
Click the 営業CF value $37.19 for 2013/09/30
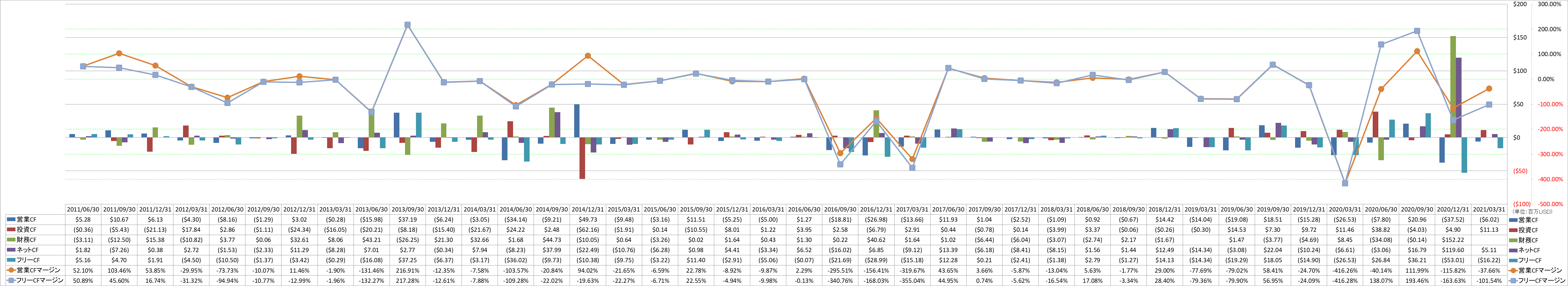408,220
